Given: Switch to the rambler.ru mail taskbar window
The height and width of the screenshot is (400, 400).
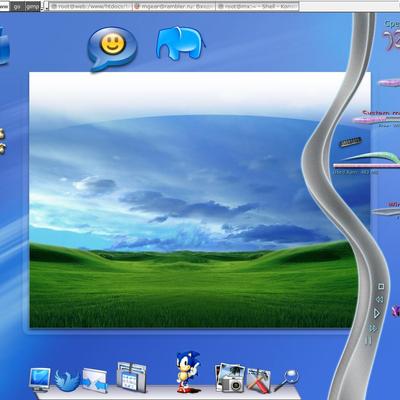Looking at the screenshot, I should tap(174, 6).
